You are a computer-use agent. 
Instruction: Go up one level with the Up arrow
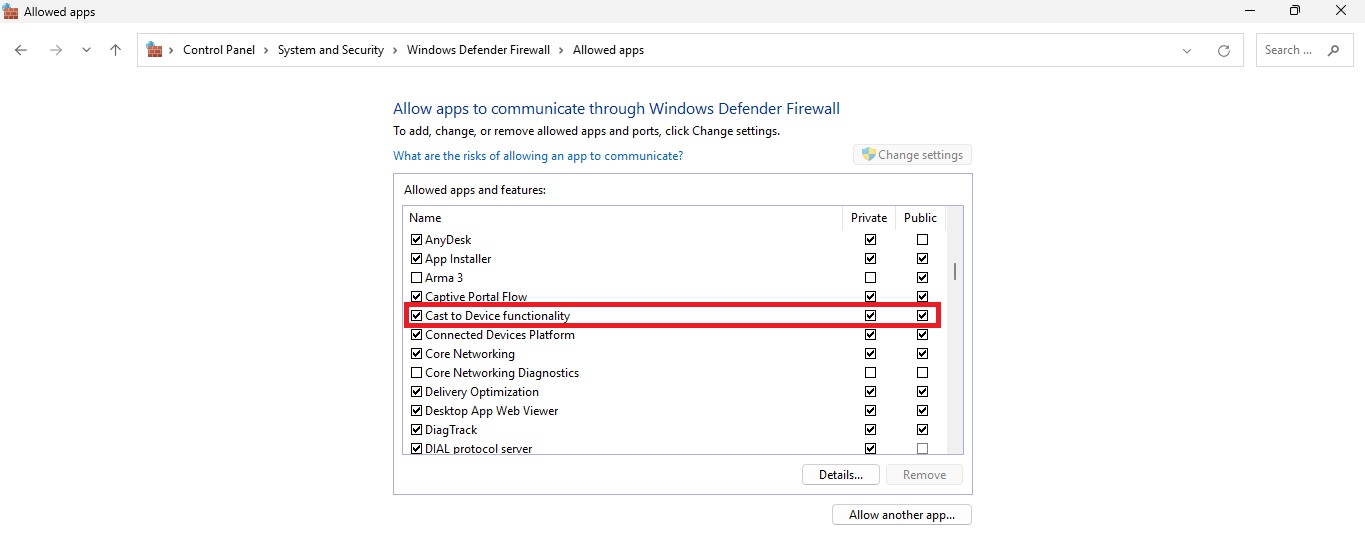pyautogui.click(x=116, y=50)
